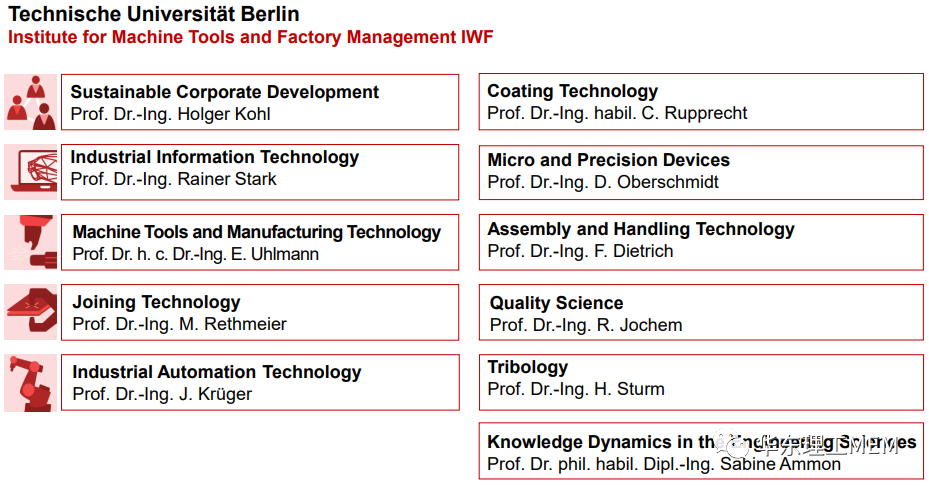Open the Industrial Information Technology box

260,172
